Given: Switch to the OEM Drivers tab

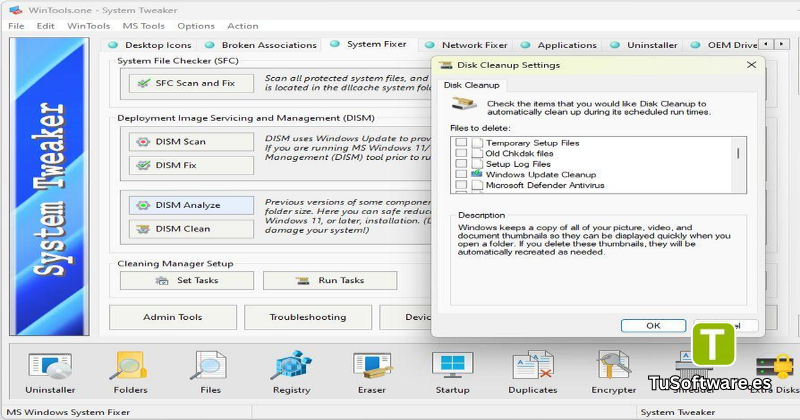Looking at the screenshot, I should coord(723,45).
